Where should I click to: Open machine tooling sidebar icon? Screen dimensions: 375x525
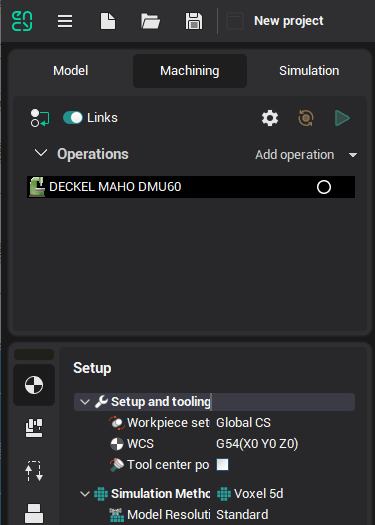pos(34,428)
